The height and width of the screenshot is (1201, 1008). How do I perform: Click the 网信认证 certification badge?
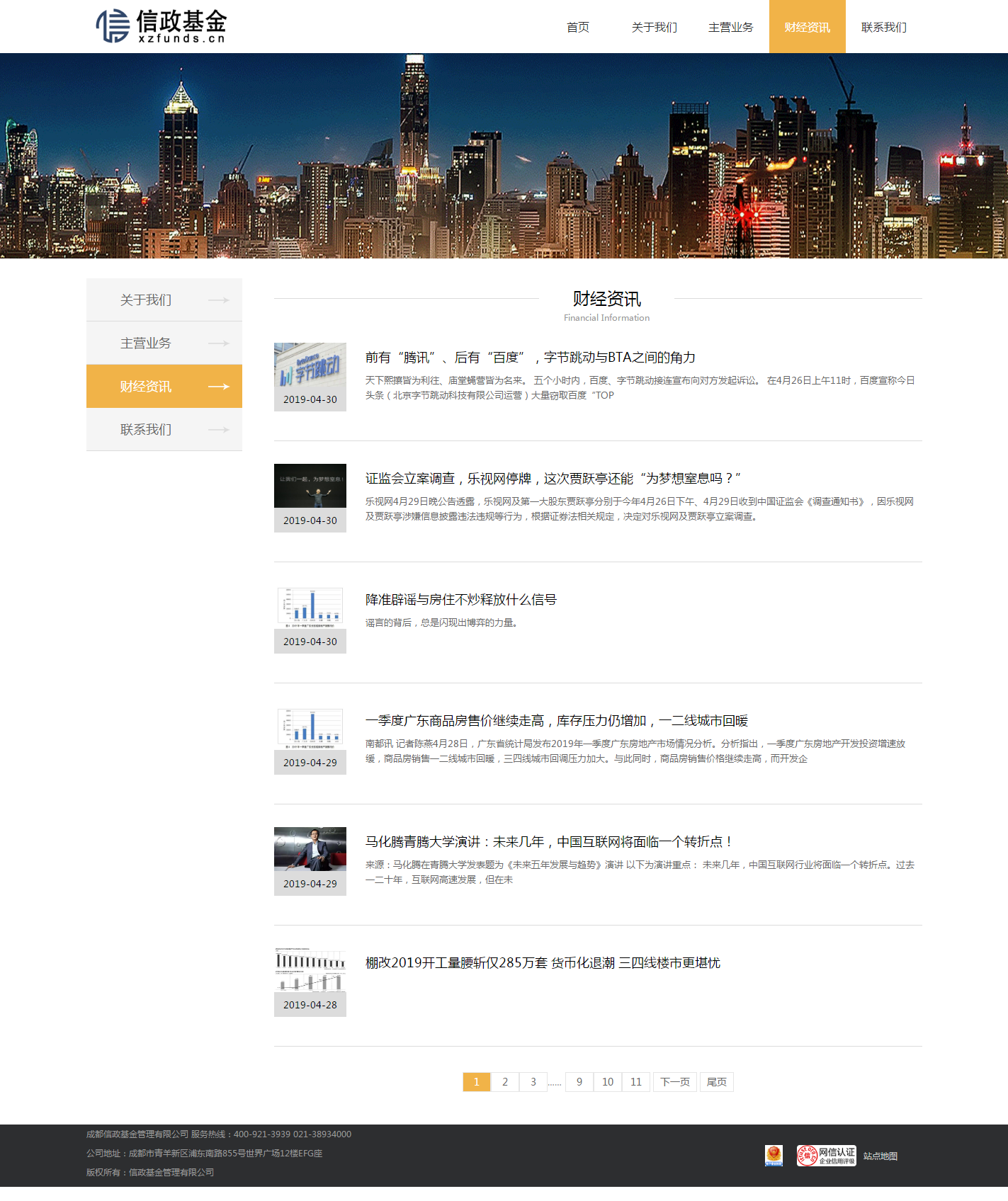826,1156
